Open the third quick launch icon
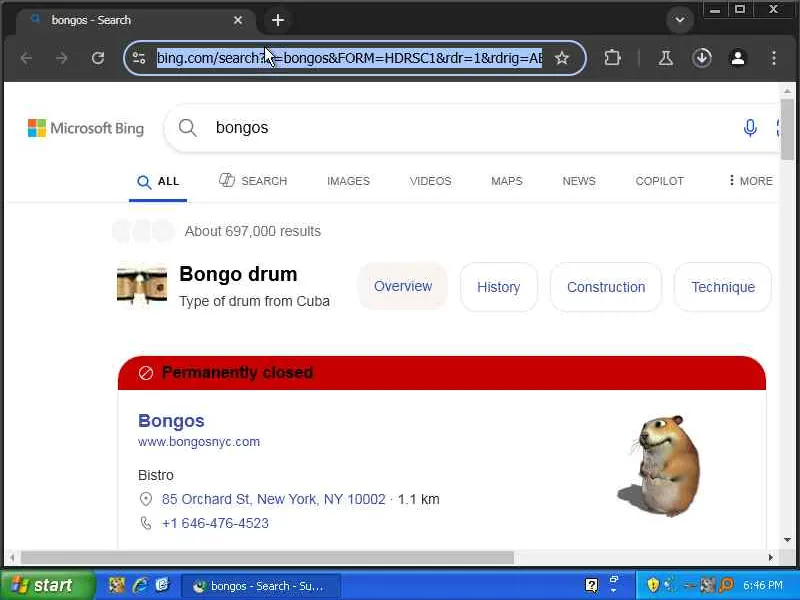The width and height of the screenshot is (800, 600). pyautogui.click(x=162, y=585)
